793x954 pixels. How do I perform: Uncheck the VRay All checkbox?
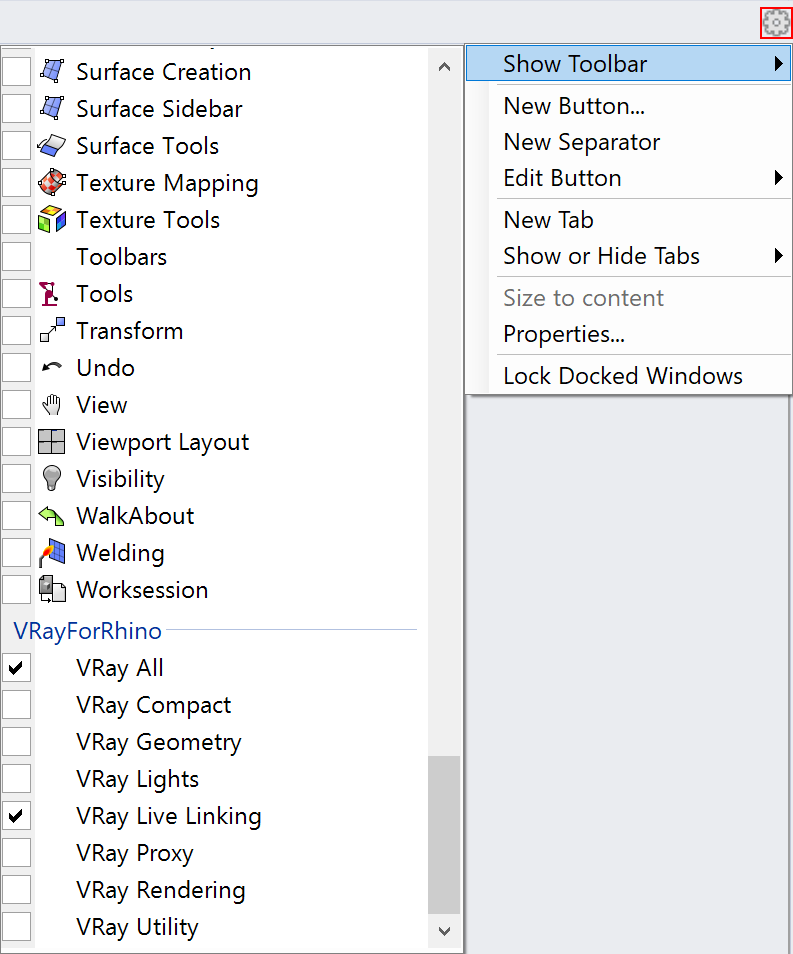click(x=16, y=668)
